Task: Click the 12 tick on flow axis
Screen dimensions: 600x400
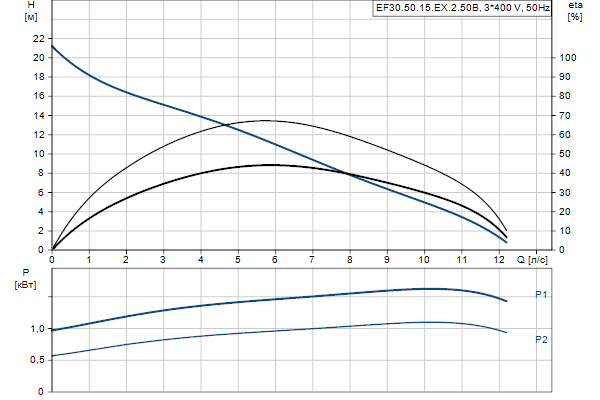Action: point(499,260)
